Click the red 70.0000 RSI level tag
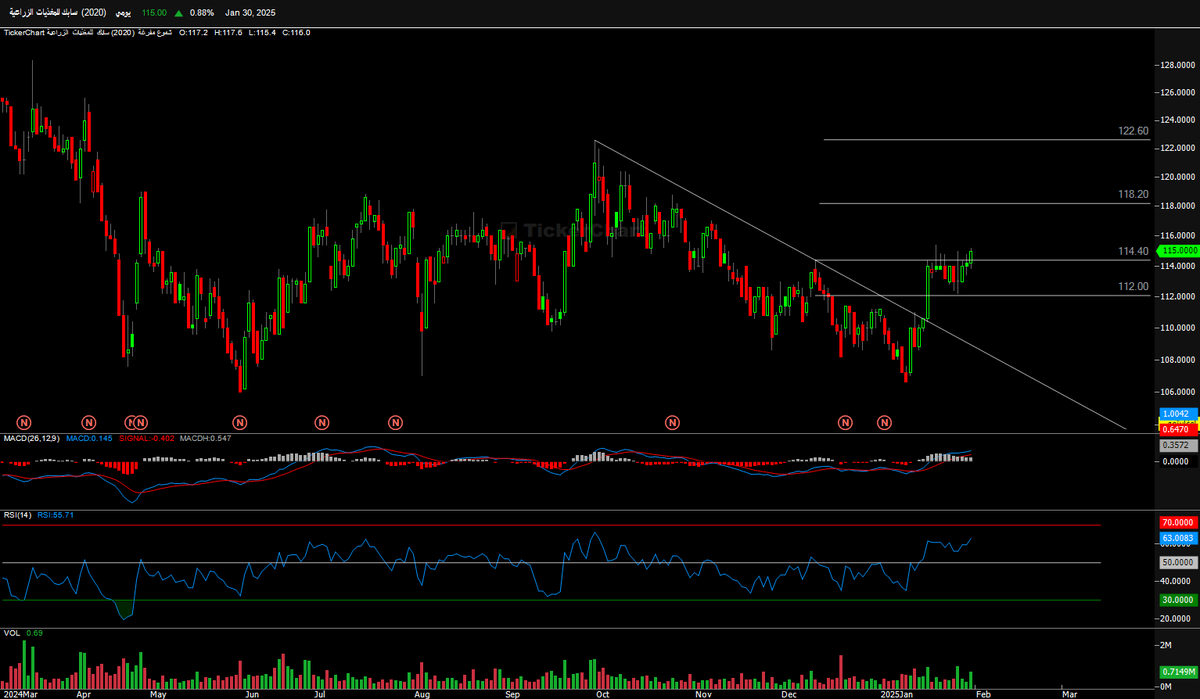The height and width of the screenshot is (699, 1200). pyautogui.click(x=1176, y=523)
